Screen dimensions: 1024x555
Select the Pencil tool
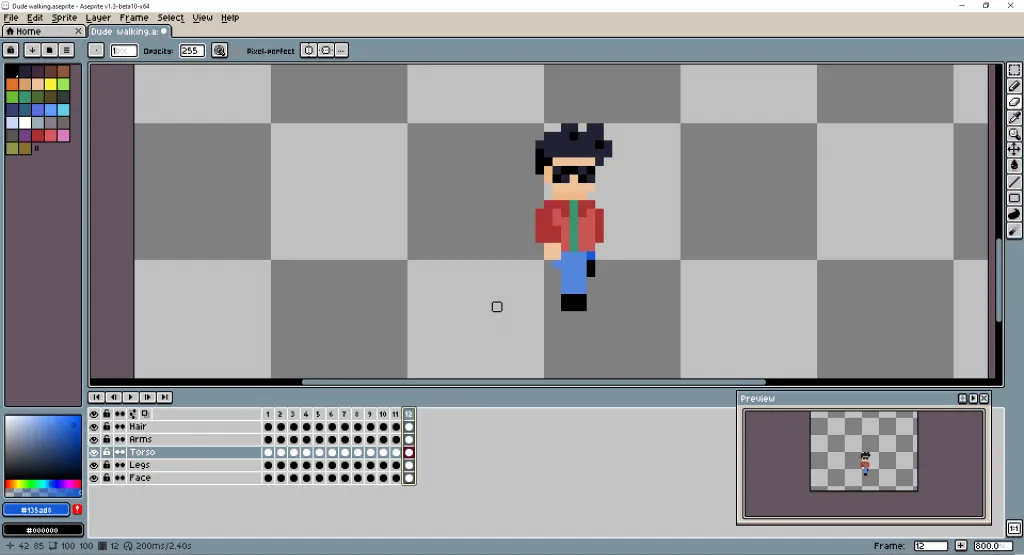[x=1014, y=86]
